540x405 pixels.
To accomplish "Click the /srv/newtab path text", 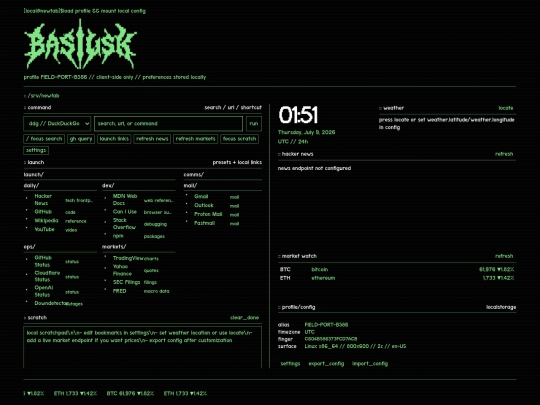I will [x=43, y=96].
